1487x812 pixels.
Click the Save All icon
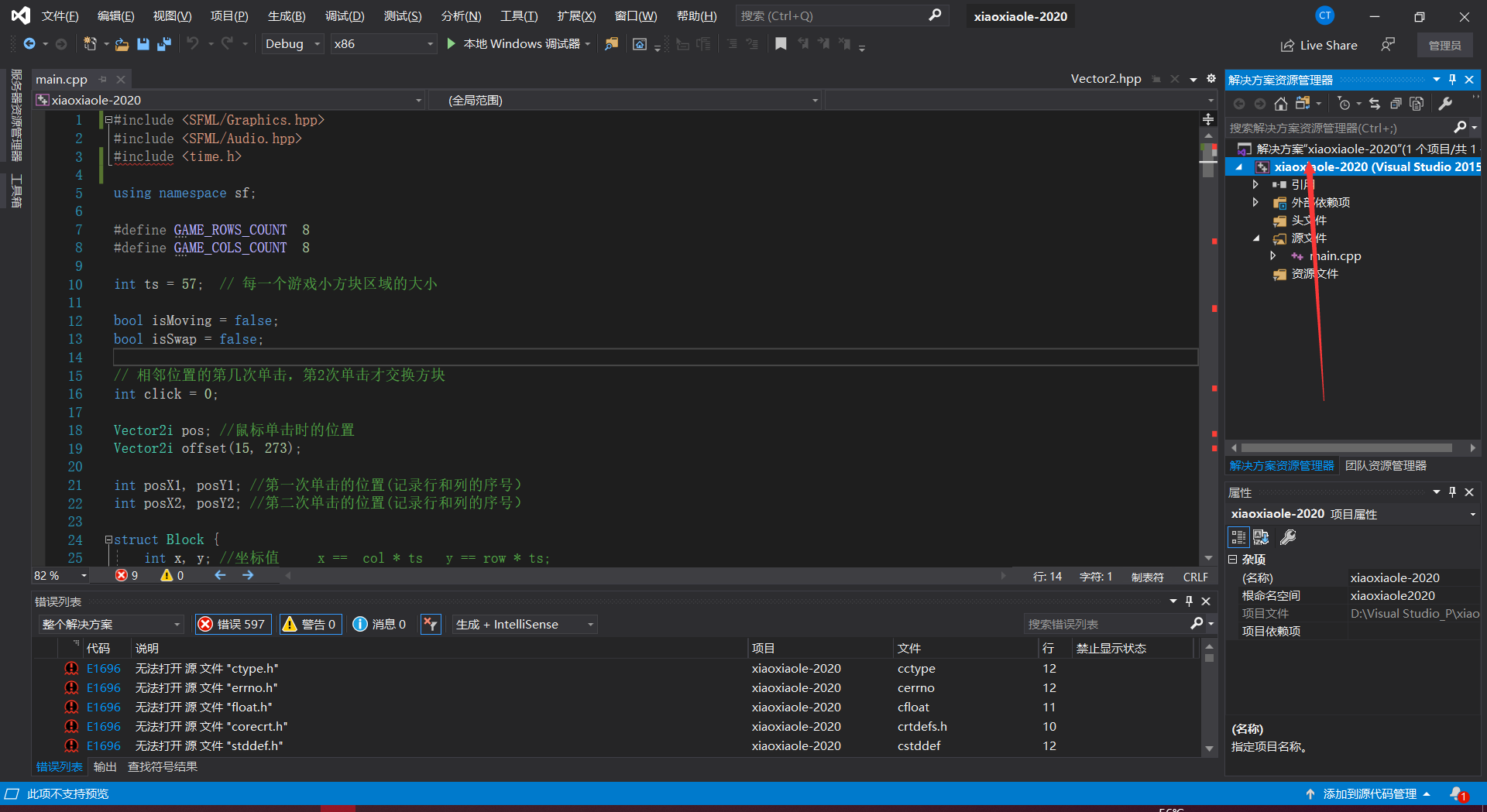point(163,44)
